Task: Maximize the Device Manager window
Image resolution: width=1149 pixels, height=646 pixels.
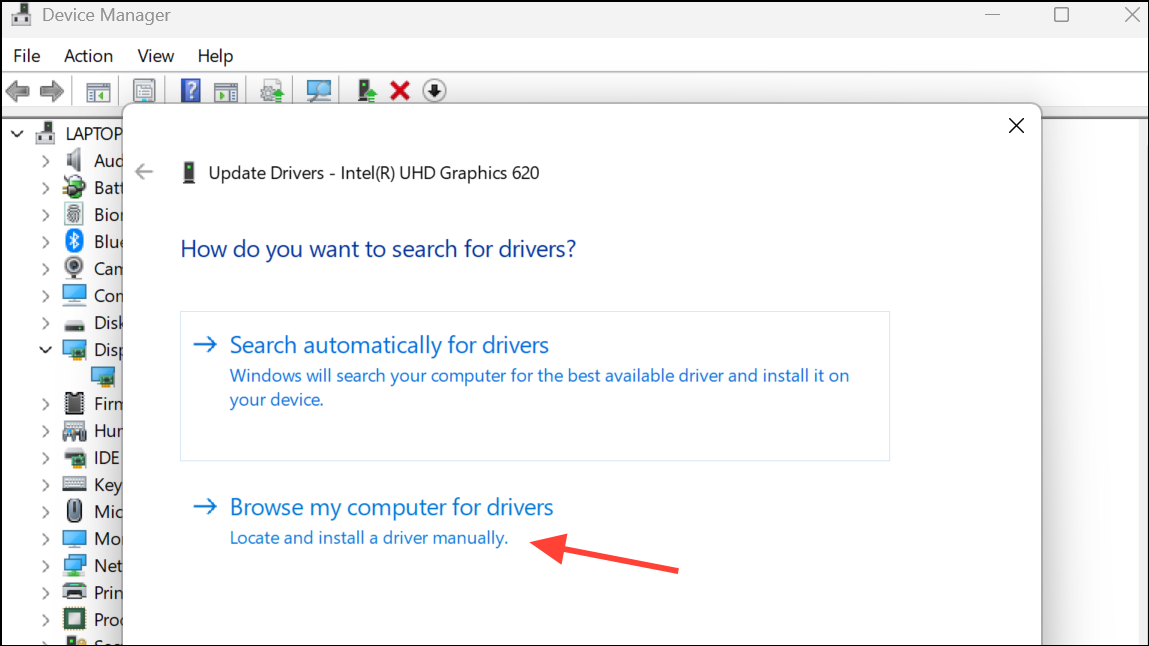Action: click(x=1061, y=15)
